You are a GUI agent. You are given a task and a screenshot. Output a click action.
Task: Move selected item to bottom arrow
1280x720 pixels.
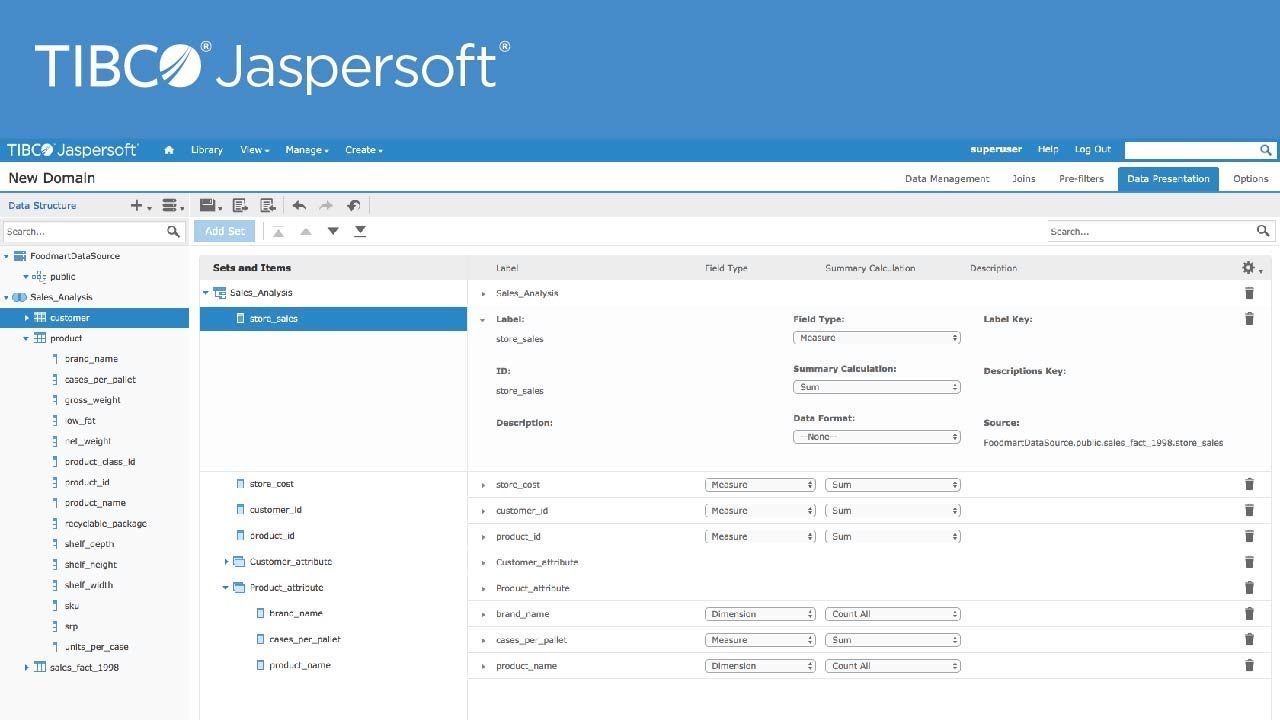coord(360,231)
